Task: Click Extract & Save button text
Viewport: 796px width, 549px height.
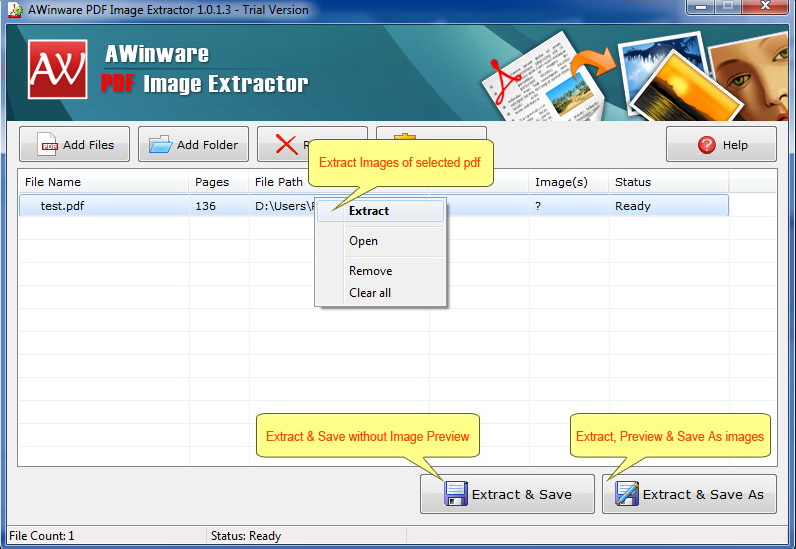Action: (x=522, y=494)
